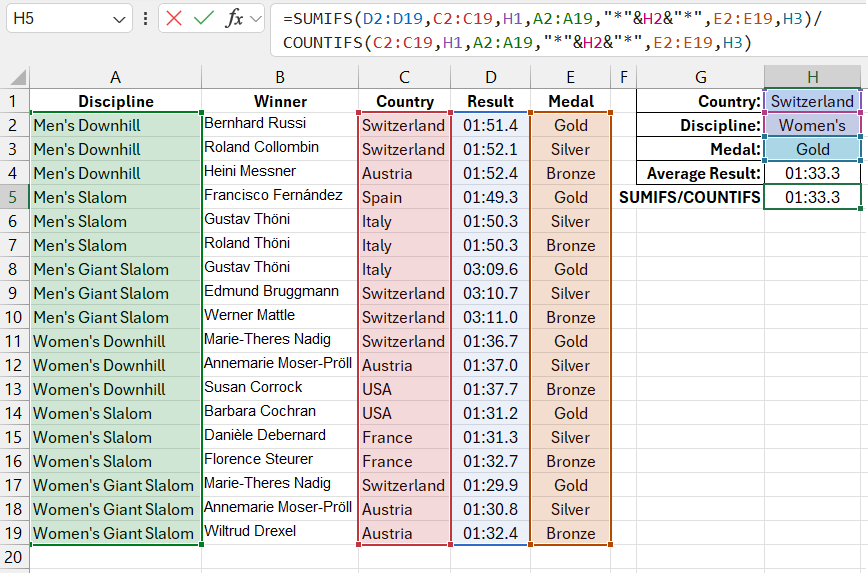Click the Winner header cell

(280, 101)
